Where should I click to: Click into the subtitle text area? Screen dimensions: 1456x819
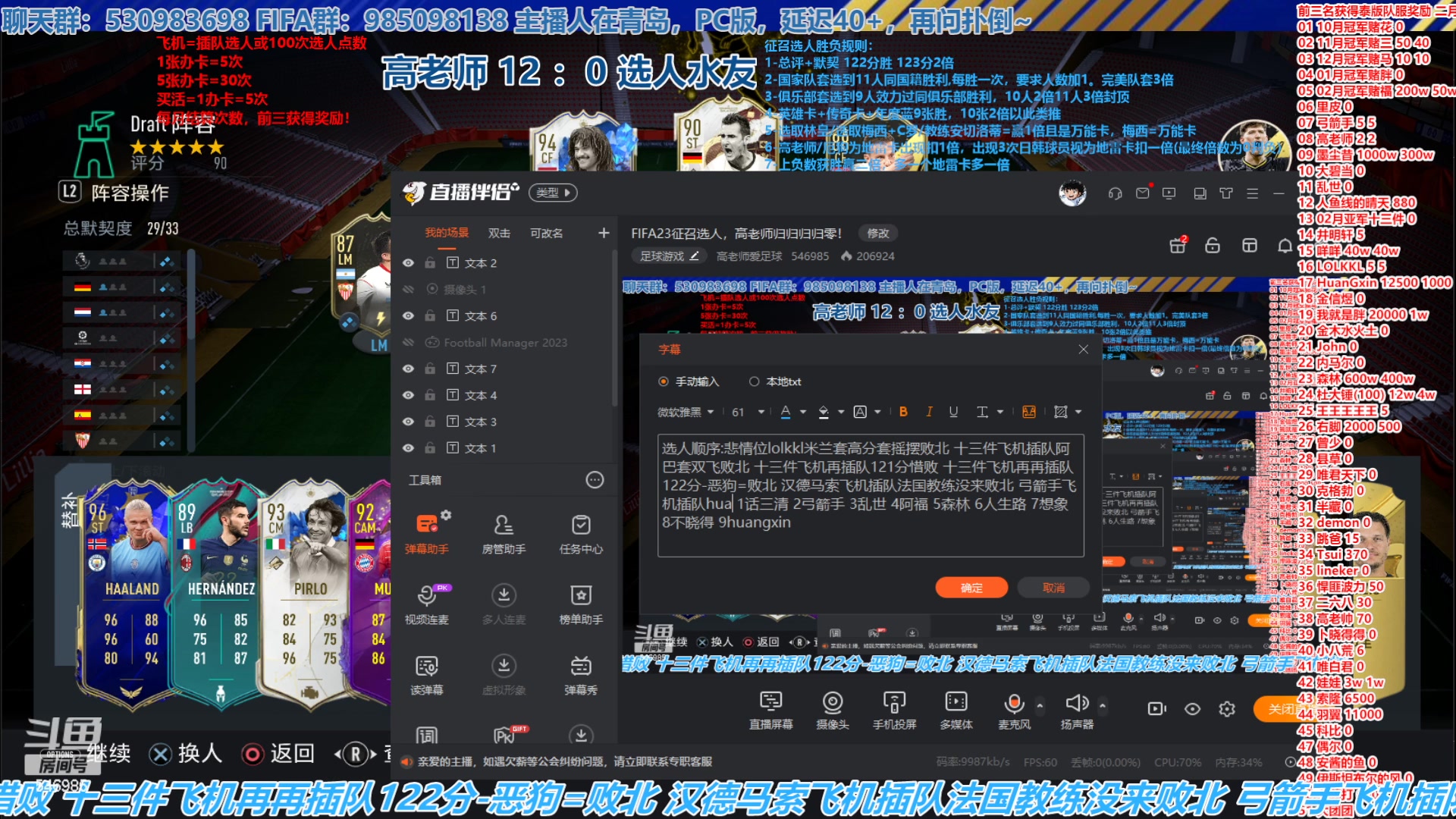871,495
